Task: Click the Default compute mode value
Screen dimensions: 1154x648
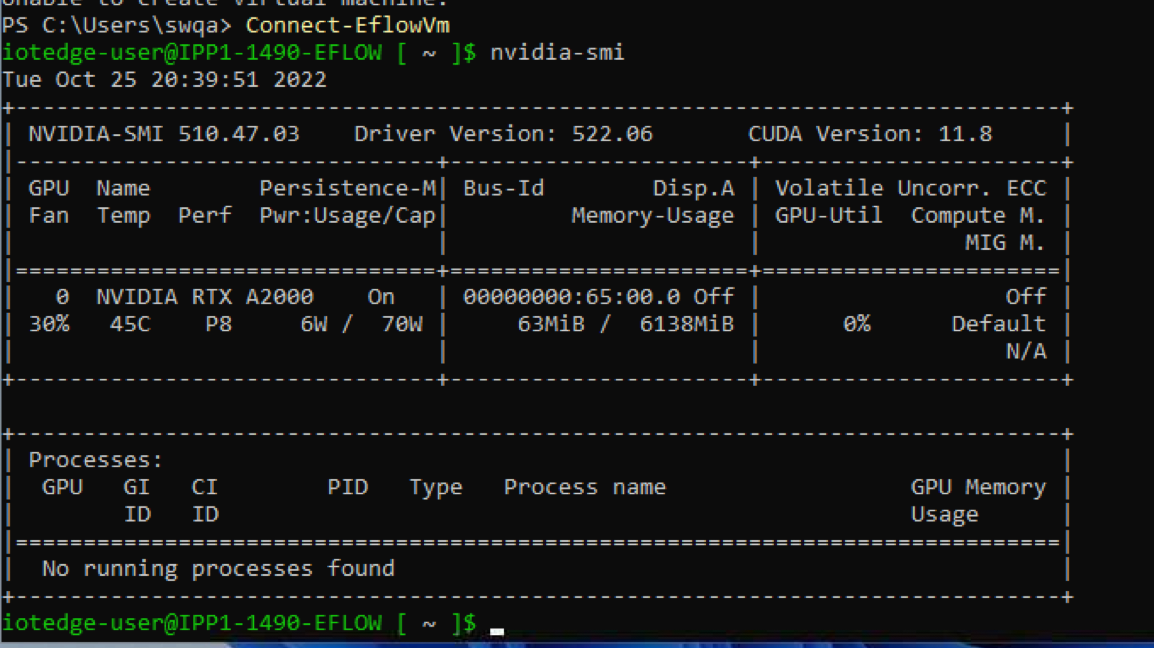Action: pos(998,324)
